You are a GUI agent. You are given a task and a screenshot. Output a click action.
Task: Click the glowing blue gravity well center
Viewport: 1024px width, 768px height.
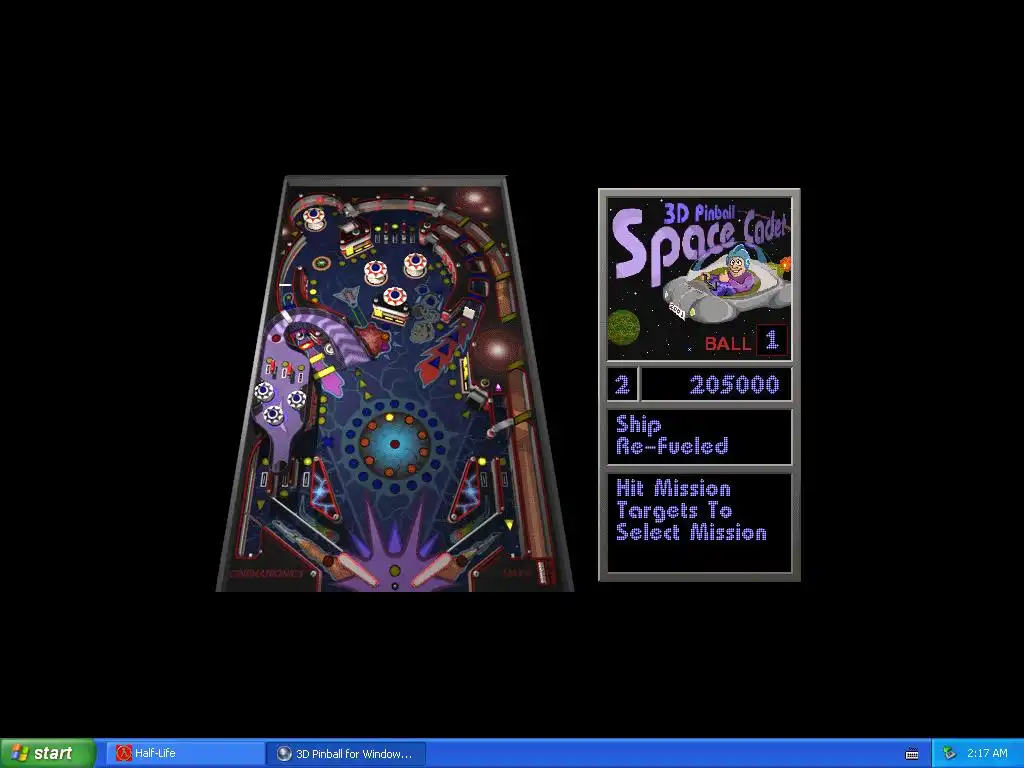394,444
